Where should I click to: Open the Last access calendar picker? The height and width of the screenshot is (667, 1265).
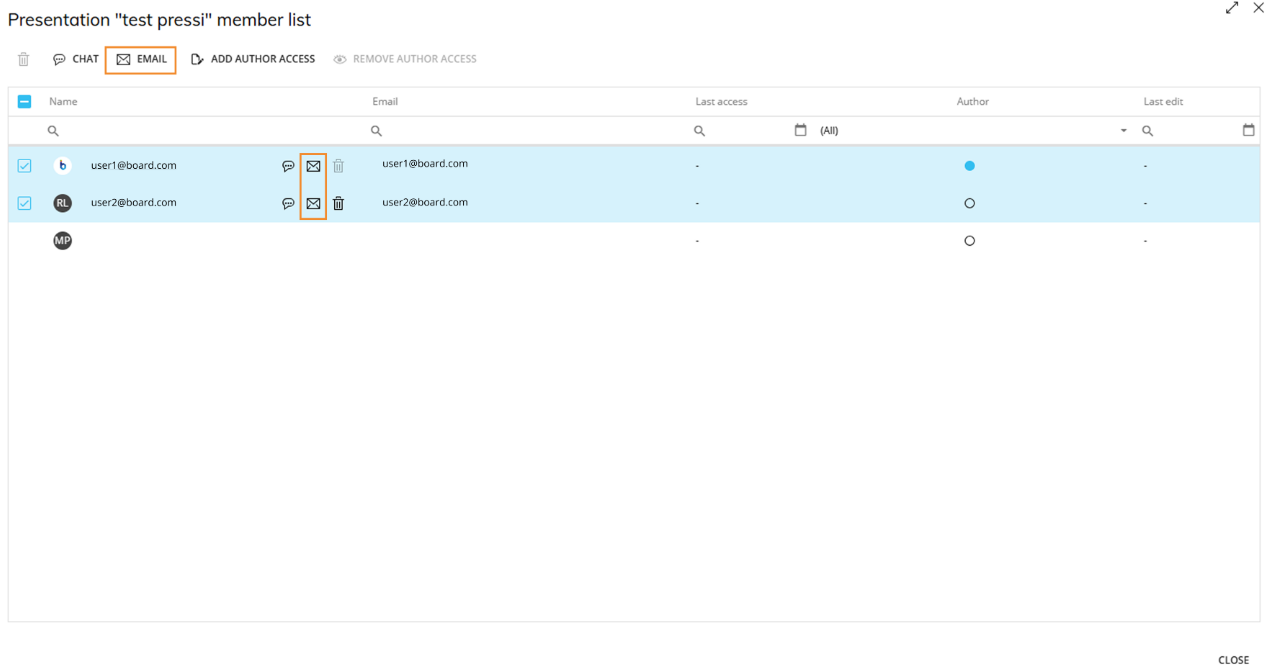click(800, 130)
